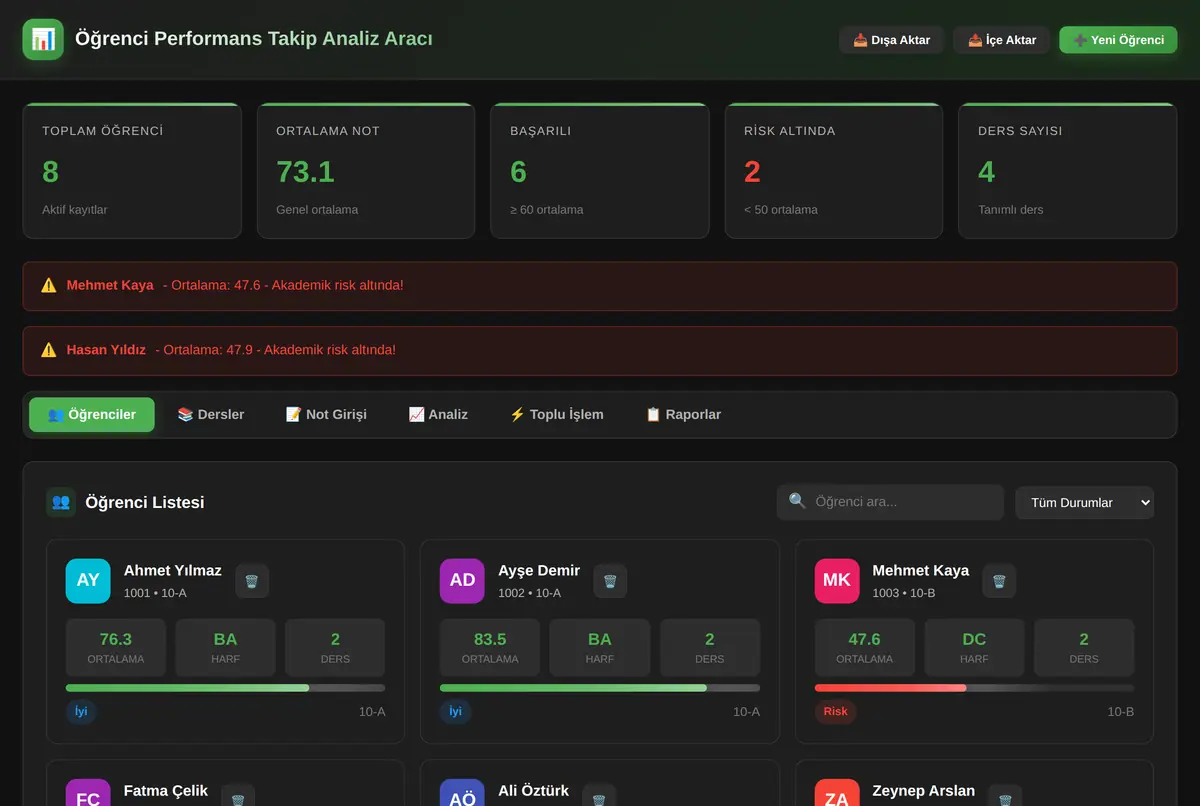
Task: Click the AD avatar for Ayşe Demir
Action: click(x=462, y=581)
